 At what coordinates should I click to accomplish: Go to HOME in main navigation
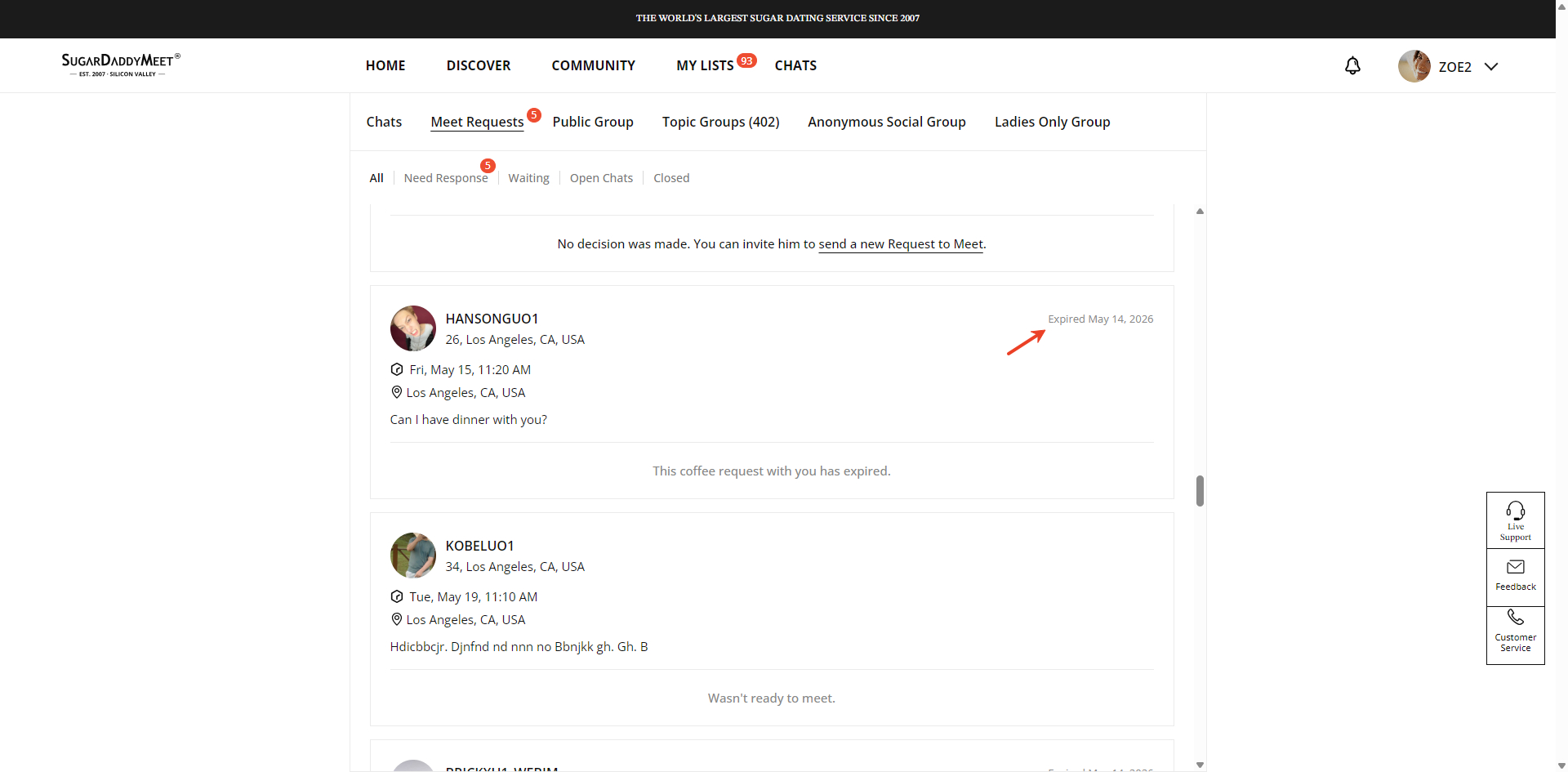click(x=385, y=65)
